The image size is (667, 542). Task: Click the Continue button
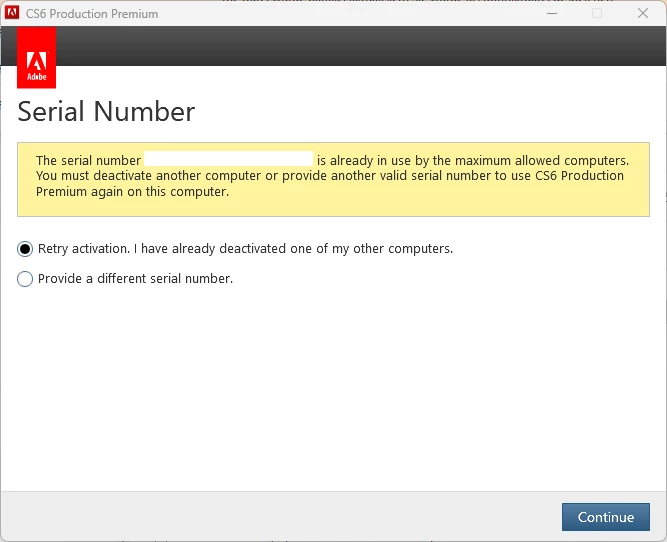coord(605,517)
